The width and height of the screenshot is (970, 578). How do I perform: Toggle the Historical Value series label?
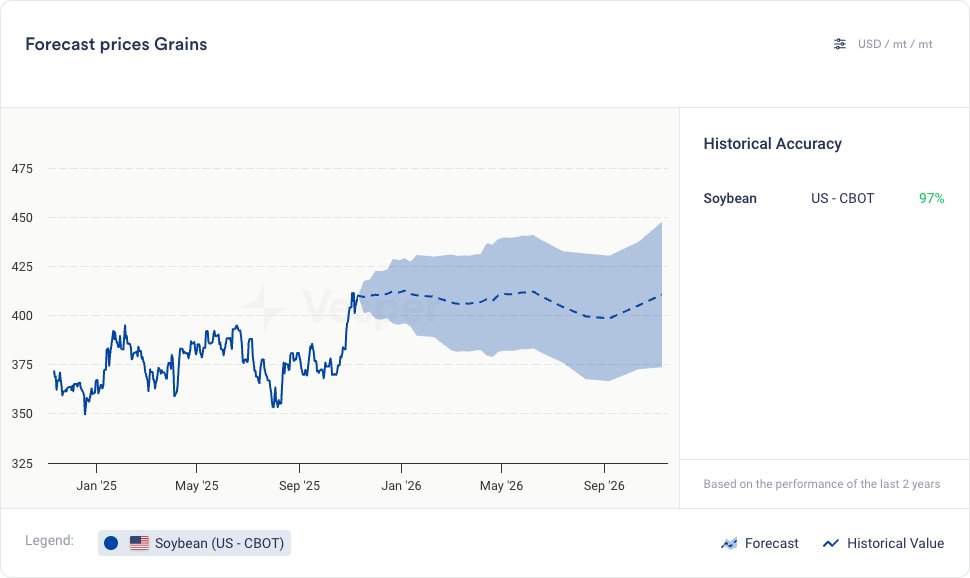(895, 544)
